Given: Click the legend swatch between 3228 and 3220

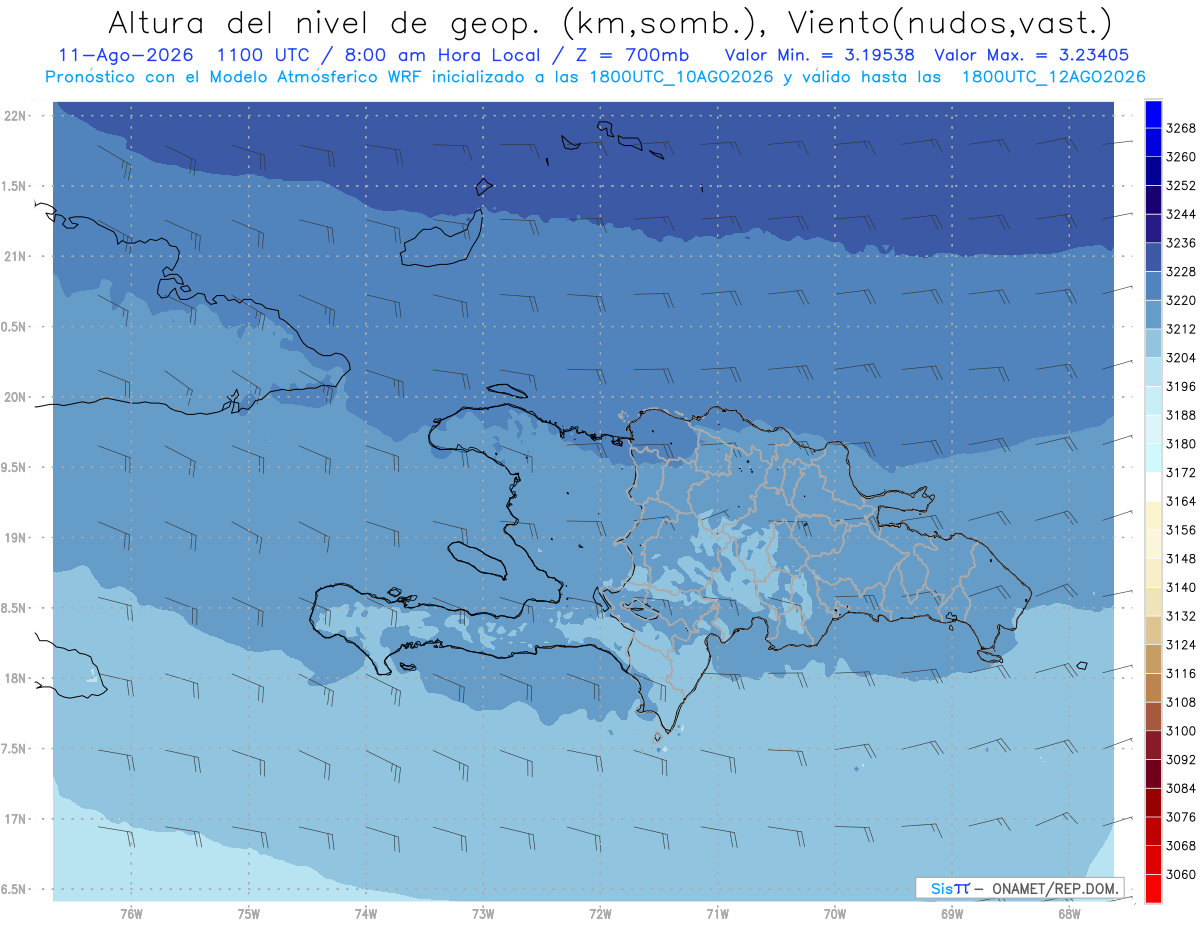Looking at the screenshot, I should pos(1153,285).
